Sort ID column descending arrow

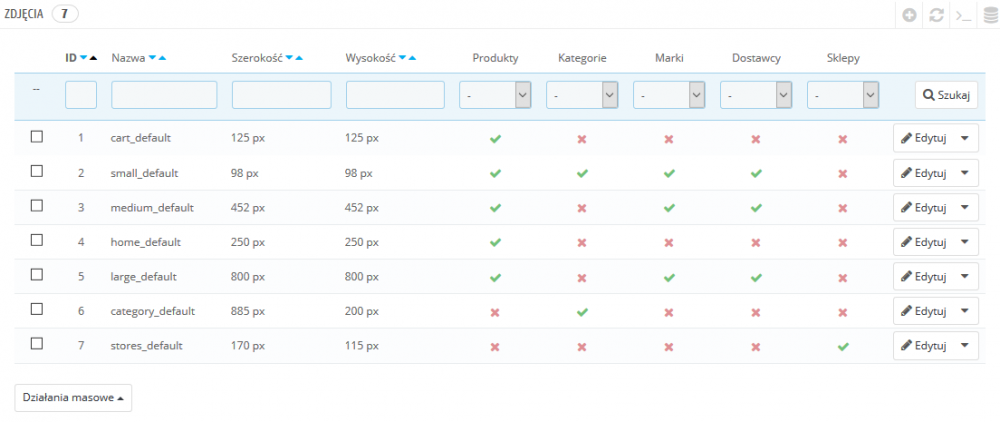tap(84, 58)
